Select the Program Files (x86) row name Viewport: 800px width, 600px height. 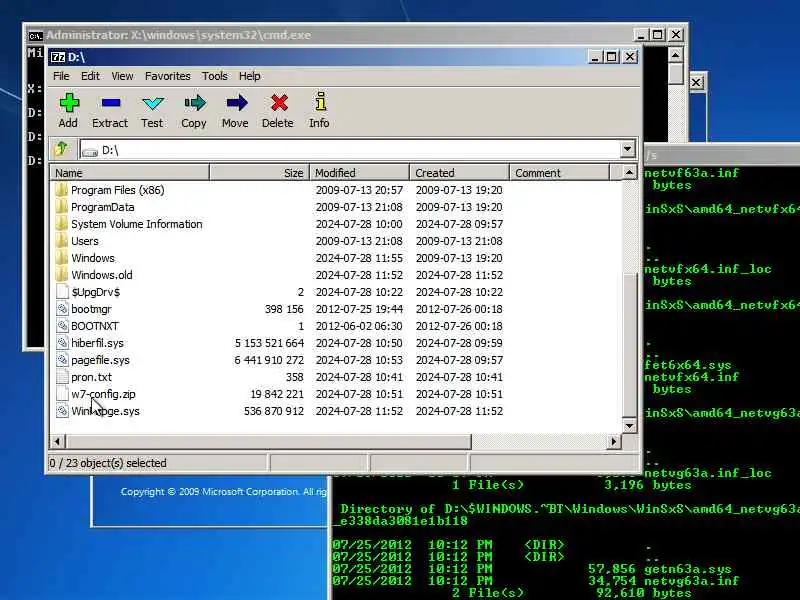[x=117, y=190]
